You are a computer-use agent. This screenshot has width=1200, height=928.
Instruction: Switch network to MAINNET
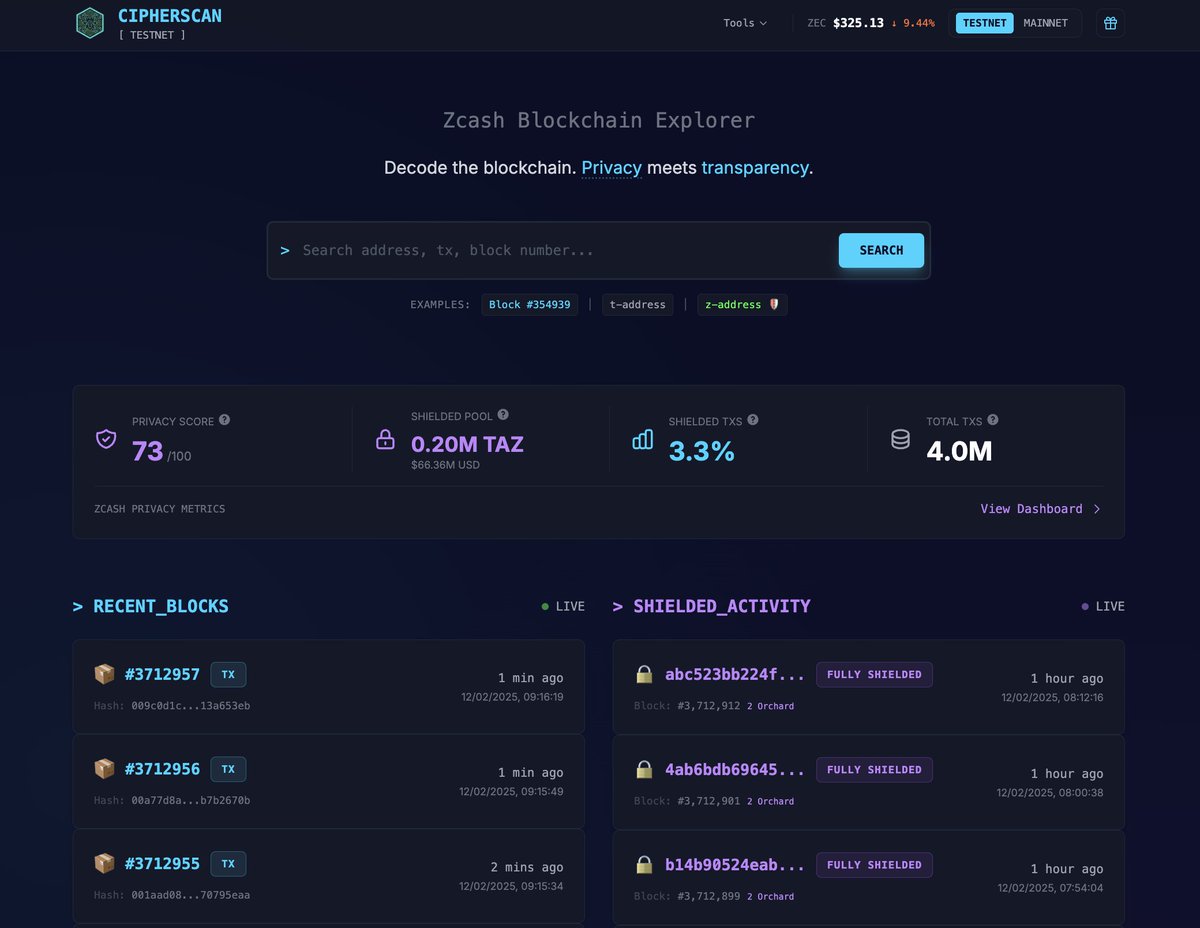tap(1046, 23)
